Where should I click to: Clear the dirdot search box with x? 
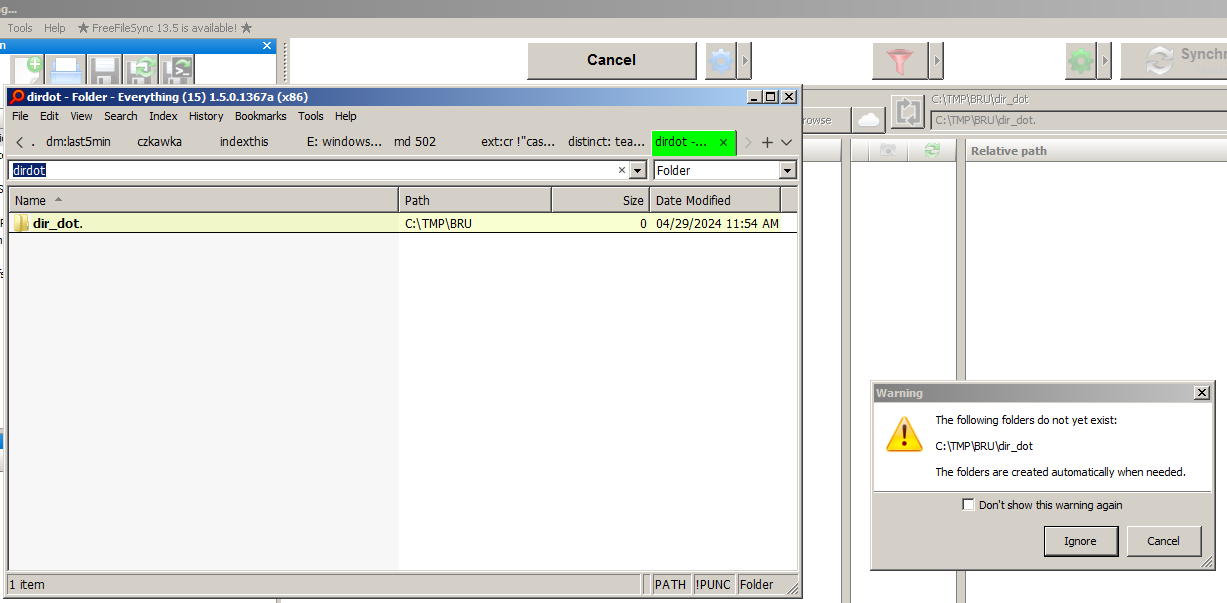click(x=621, y=170)
